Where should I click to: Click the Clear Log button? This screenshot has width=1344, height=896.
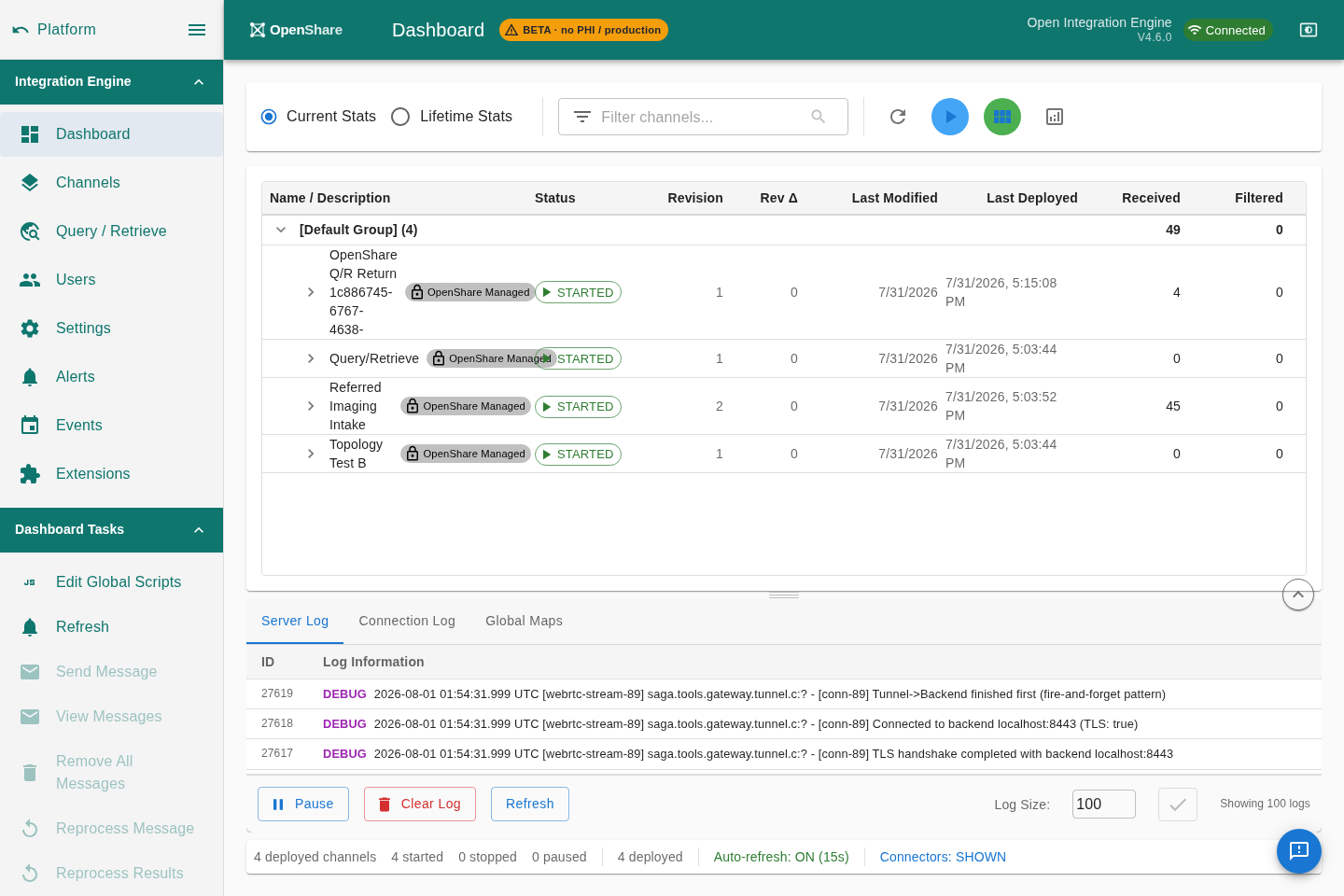tap(420, 805)
